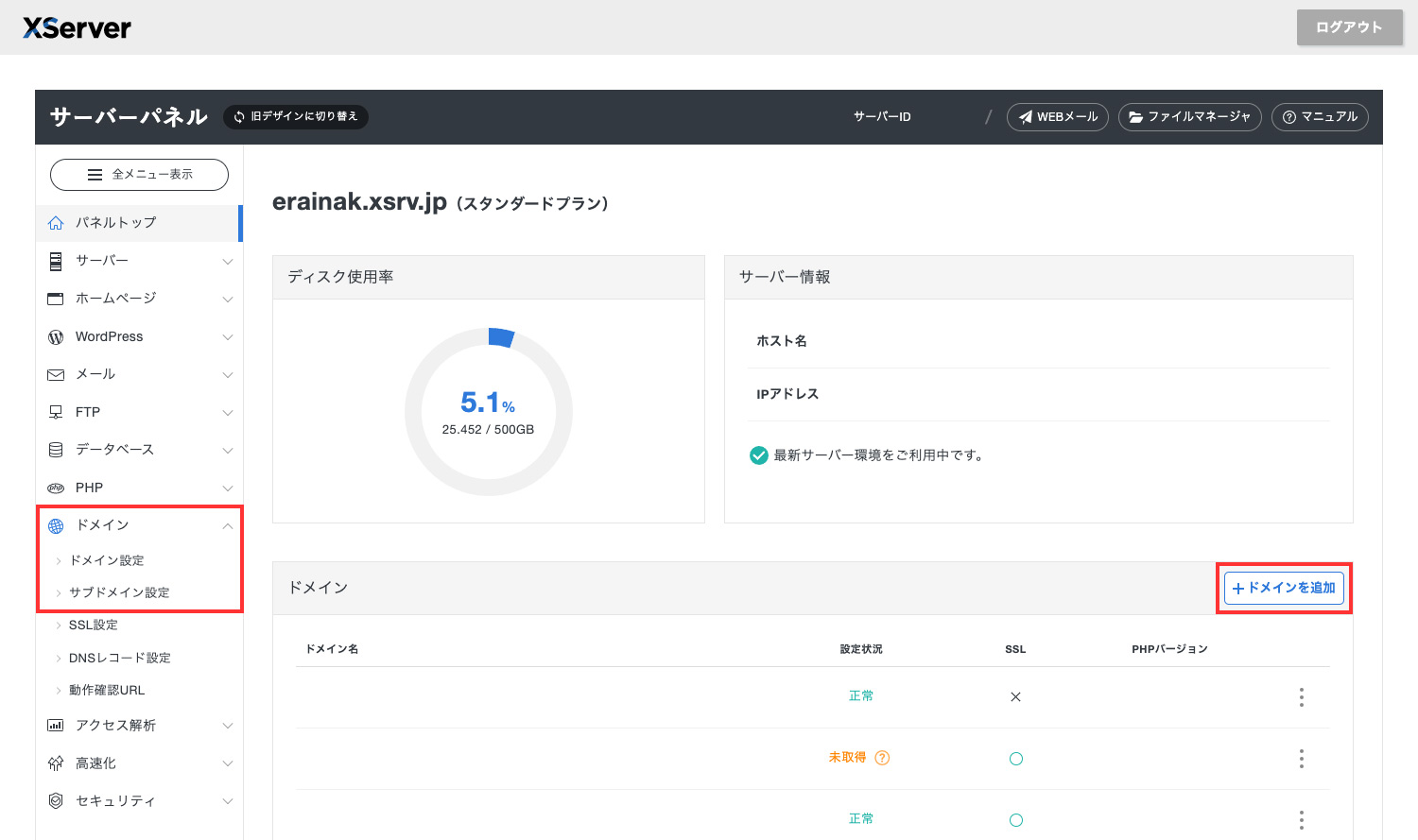Collapse the ドメイン menu chevron

click(228, 525)
